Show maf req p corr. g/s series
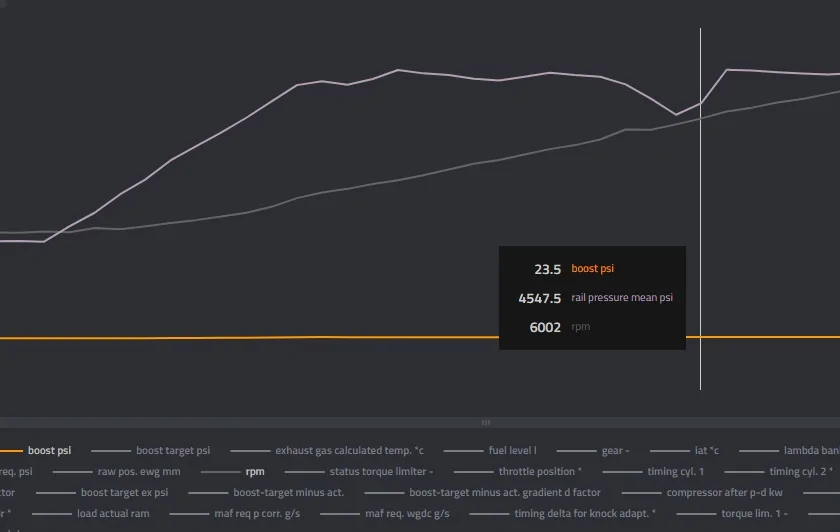 [257, 513]
